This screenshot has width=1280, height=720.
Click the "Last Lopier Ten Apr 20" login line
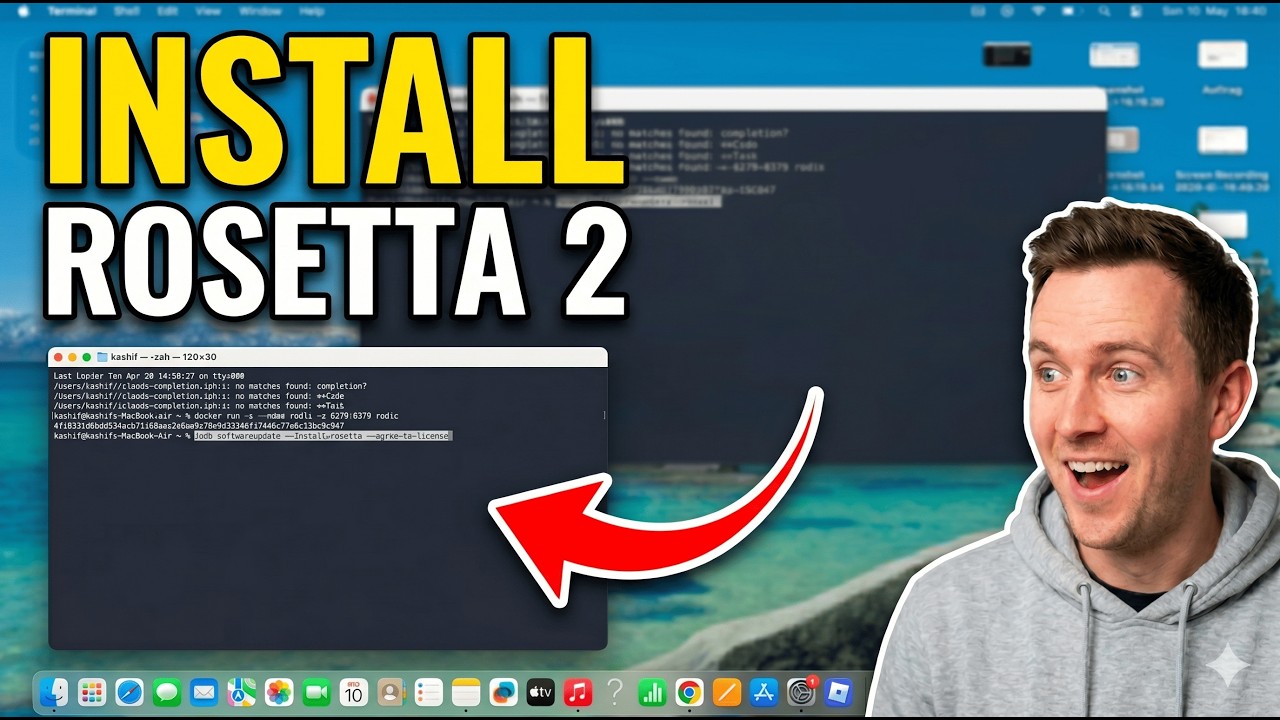pos(149,376)
